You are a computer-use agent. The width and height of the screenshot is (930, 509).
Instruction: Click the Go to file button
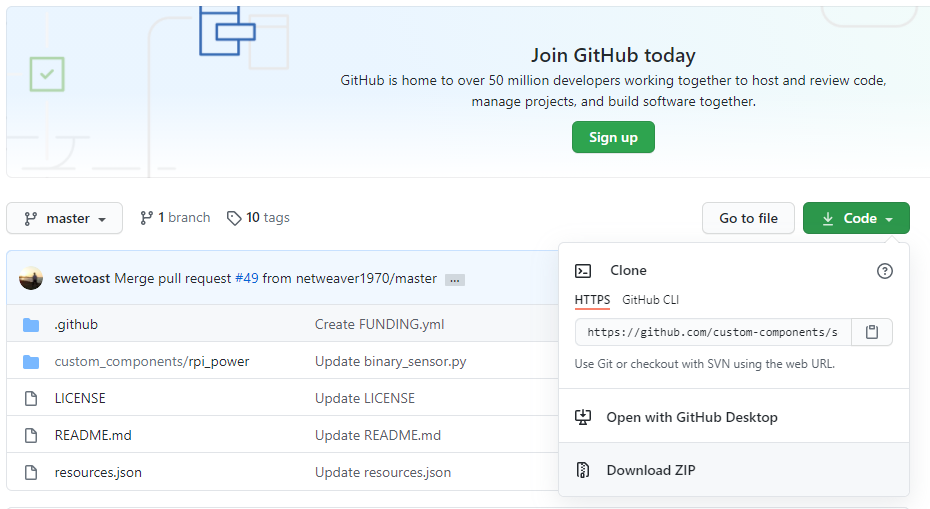(x=748, y=218)
